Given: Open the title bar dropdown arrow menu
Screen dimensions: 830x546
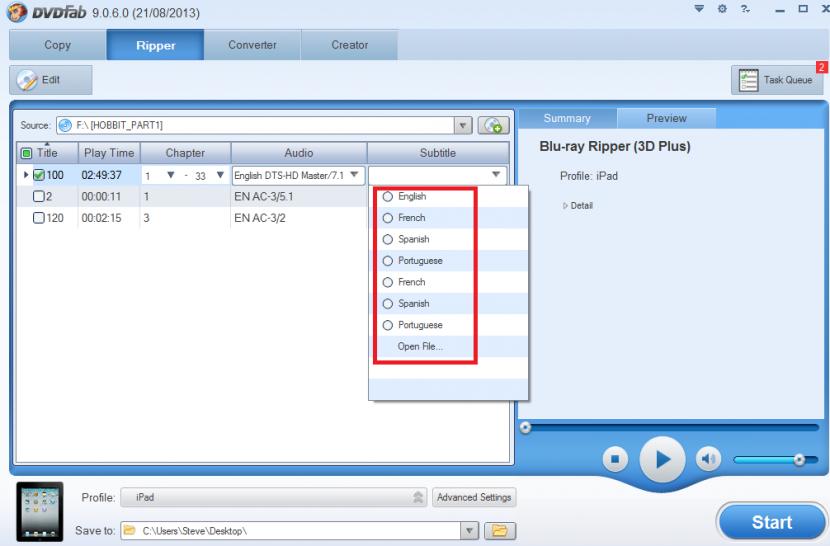Looking at the screenshot, I should coord(699,8).
